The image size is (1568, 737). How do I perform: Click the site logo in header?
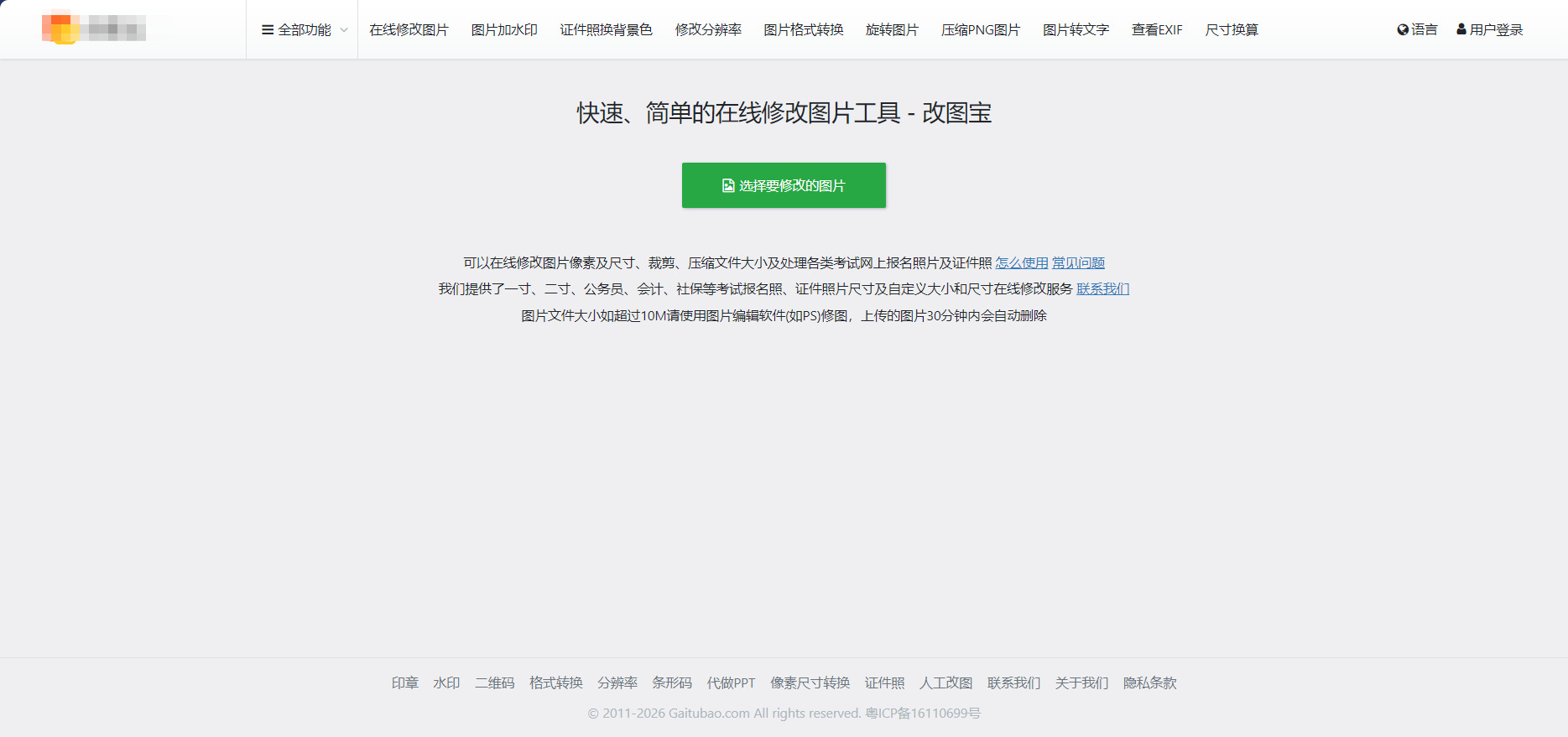click(x=94, y=28)
